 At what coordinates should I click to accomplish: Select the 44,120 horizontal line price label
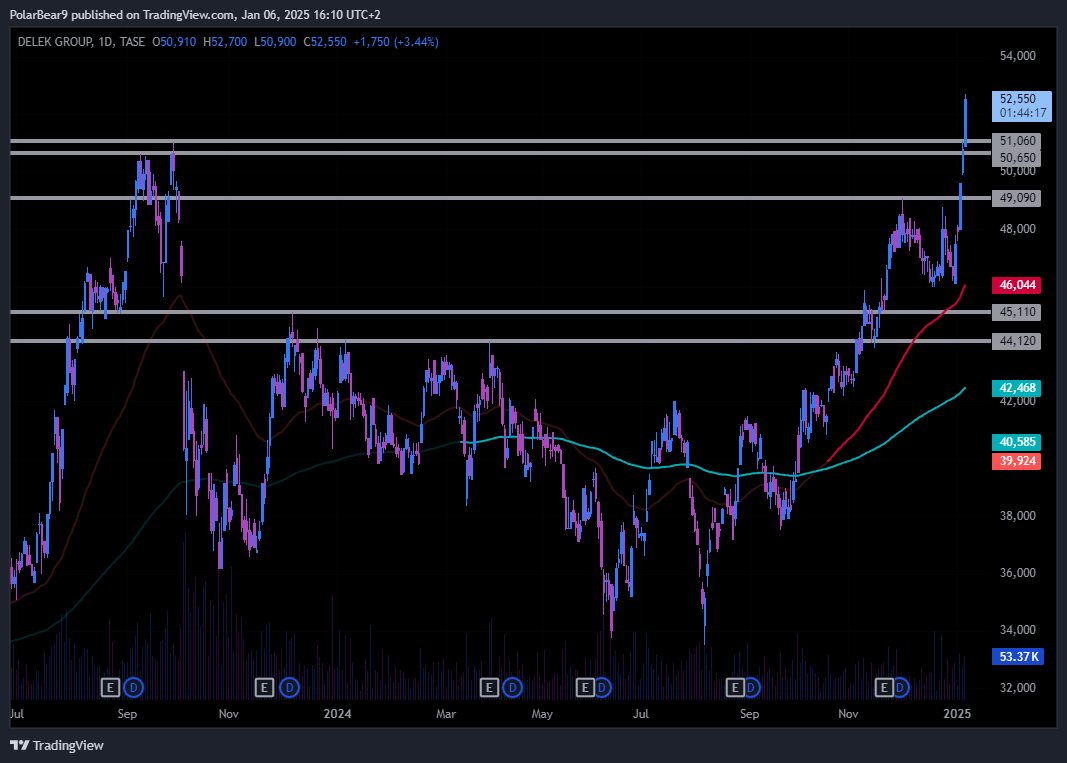click(x=1017, y=341)
